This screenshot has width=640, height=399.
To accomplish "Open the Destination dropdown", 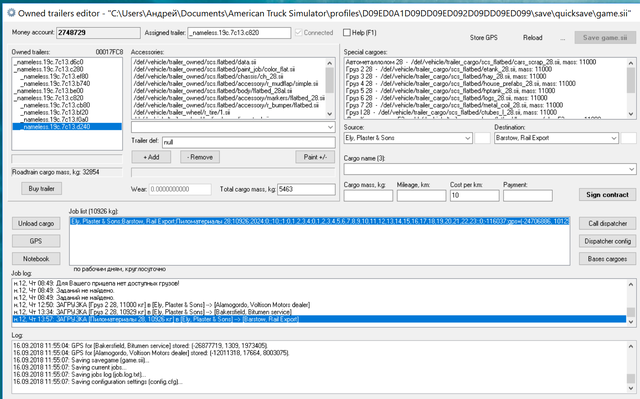I will tap(613, 138).
